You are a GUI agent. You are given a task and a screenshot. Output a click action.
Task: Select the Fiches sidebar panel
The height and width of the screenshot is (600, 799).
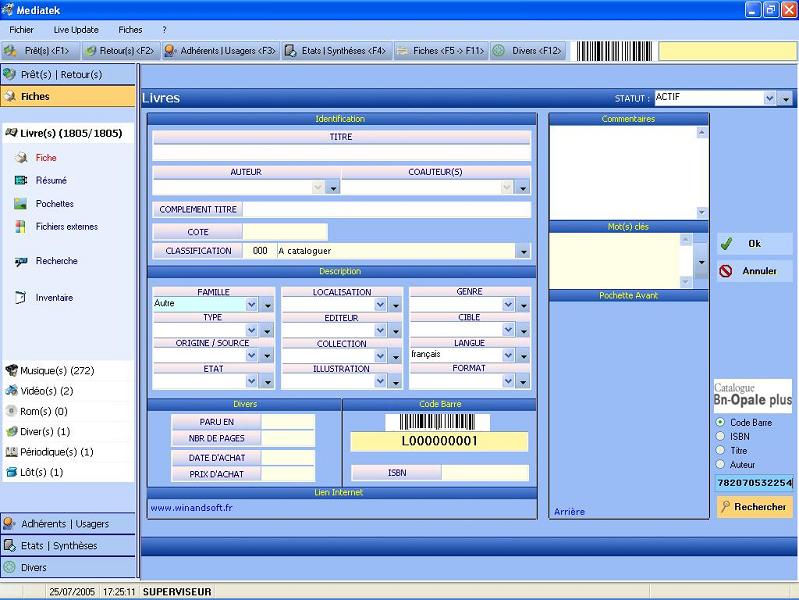(68, 96)
